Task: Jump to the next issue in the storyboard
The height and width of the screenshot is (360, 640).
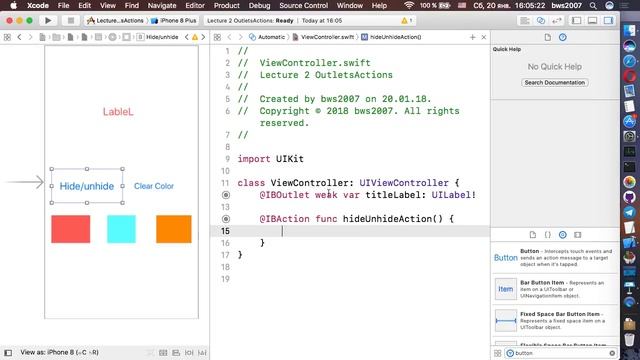Action: [x=203, y=37]
